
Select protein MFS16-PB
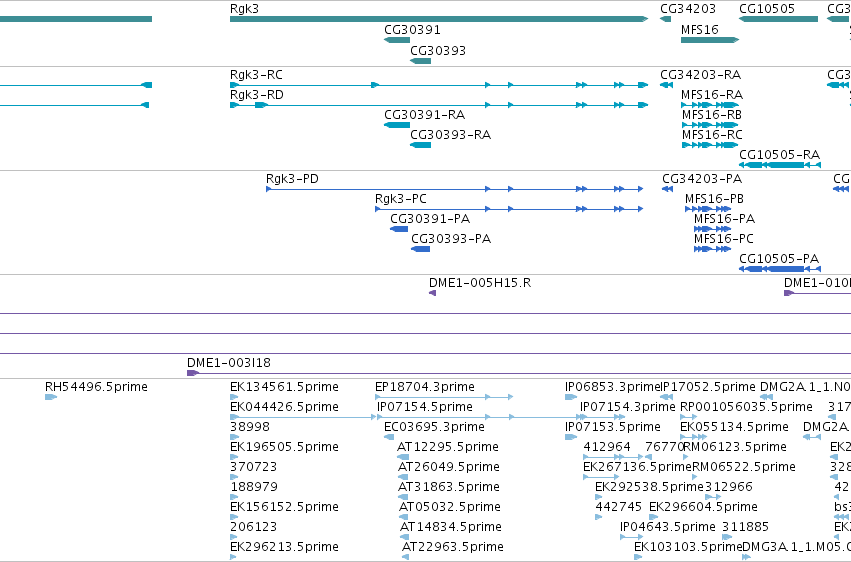point(708,209)
